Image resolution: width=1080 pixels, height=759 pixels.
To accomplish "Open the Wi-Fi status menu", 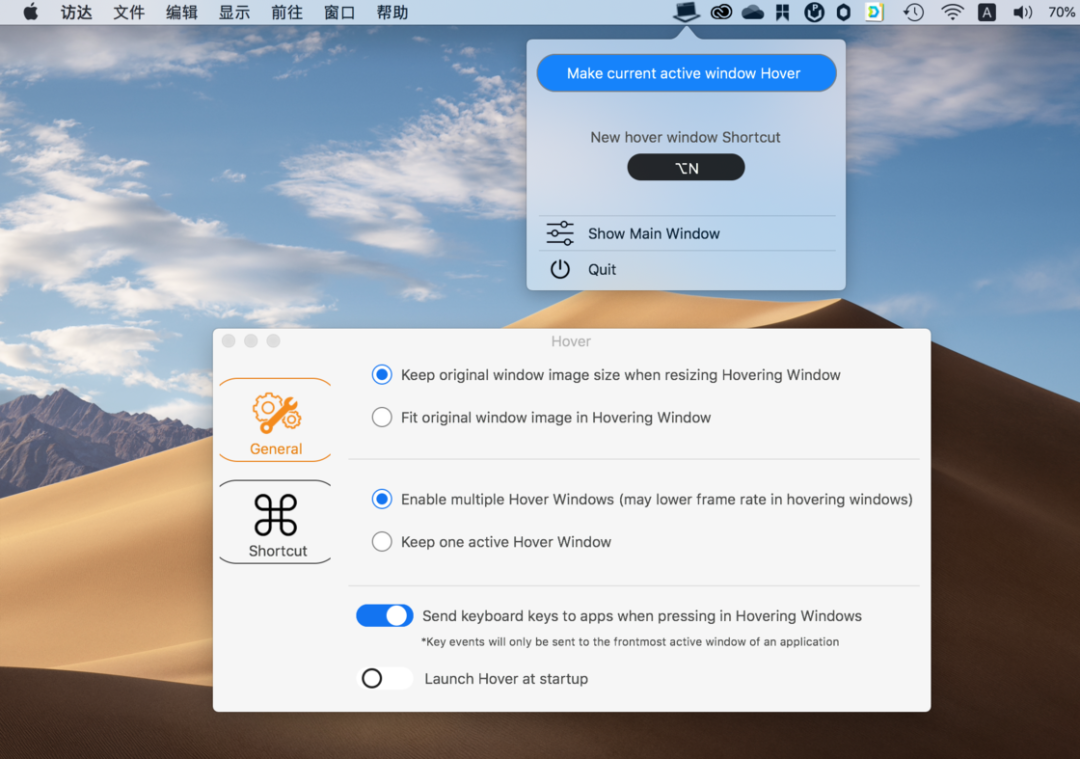I will [953, 12].
